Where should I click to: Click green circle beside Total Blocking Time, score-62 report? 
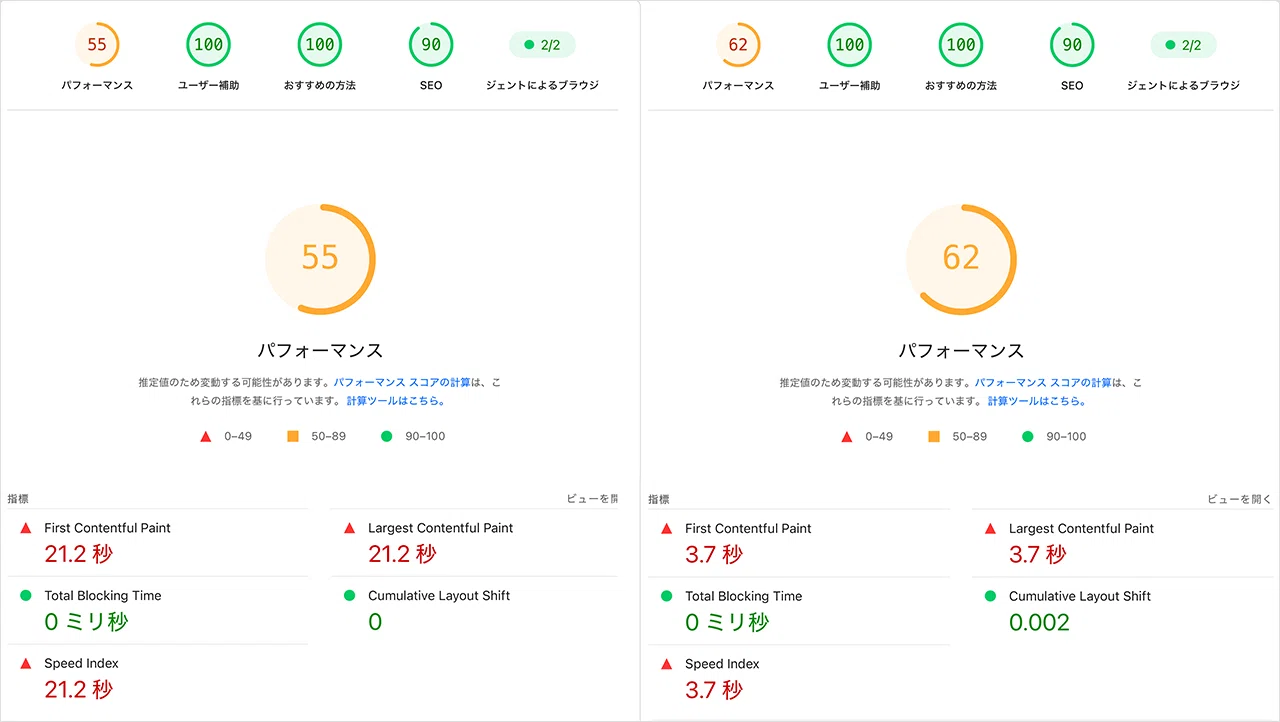(667, 596)
